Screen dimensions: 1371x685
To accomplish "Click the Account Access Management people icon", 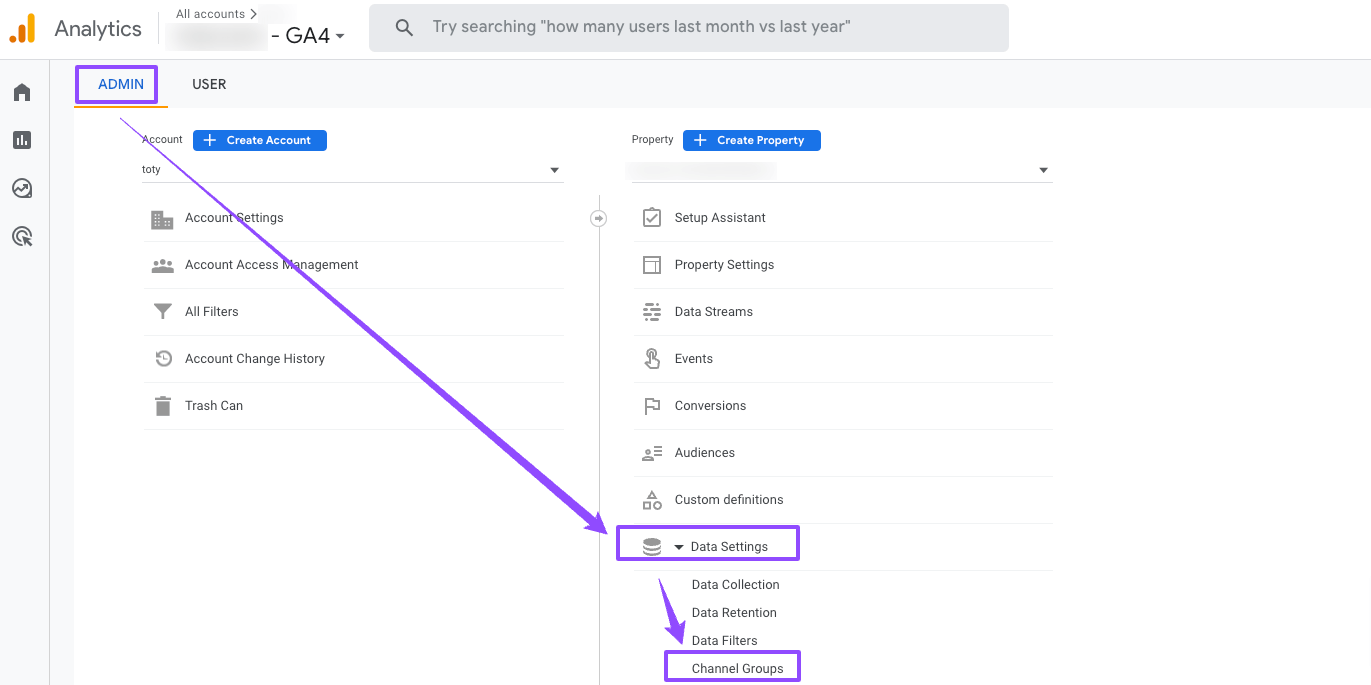I will [x=162, y=266].
